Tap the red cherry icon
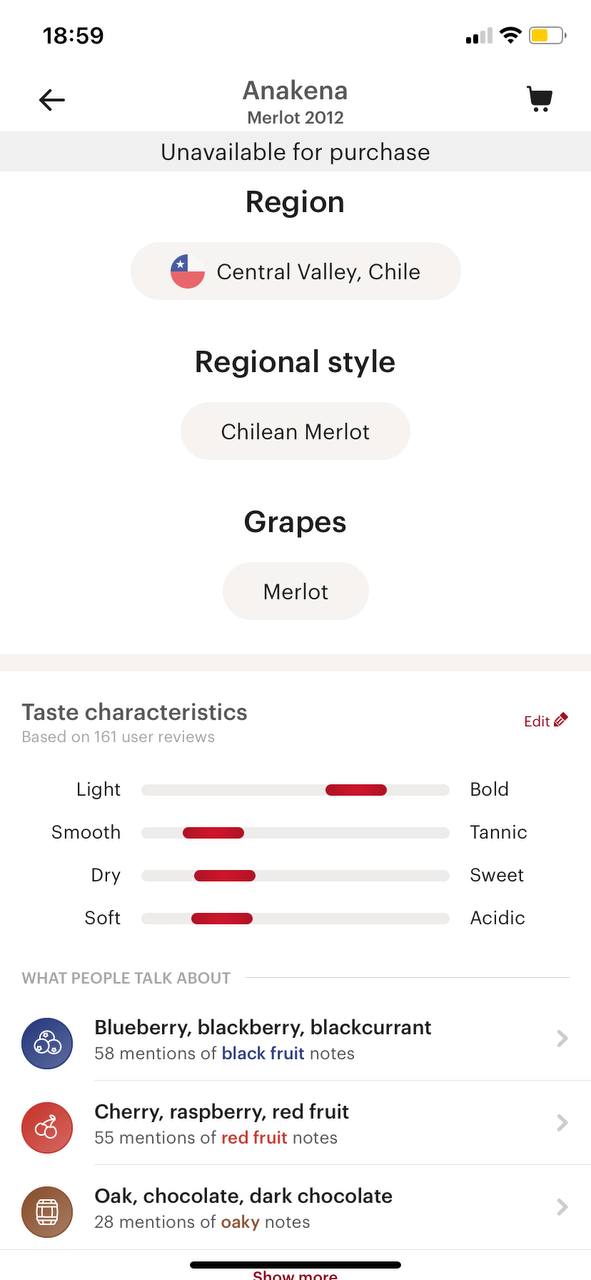The height and width of the screenshot is (1280, 591). (47, 1127)
